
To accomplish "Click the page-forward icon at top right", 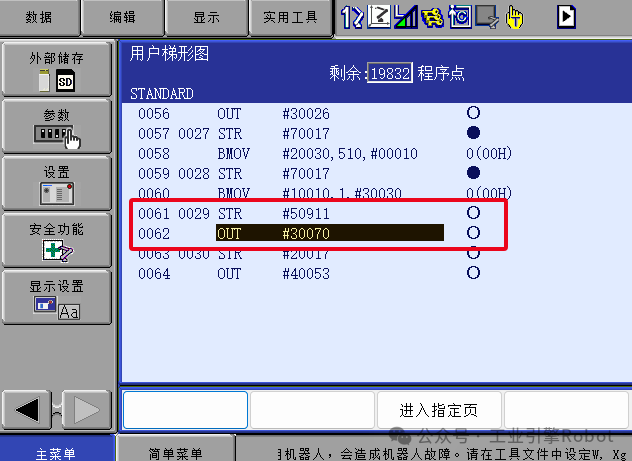I will [x=566, y=17].
